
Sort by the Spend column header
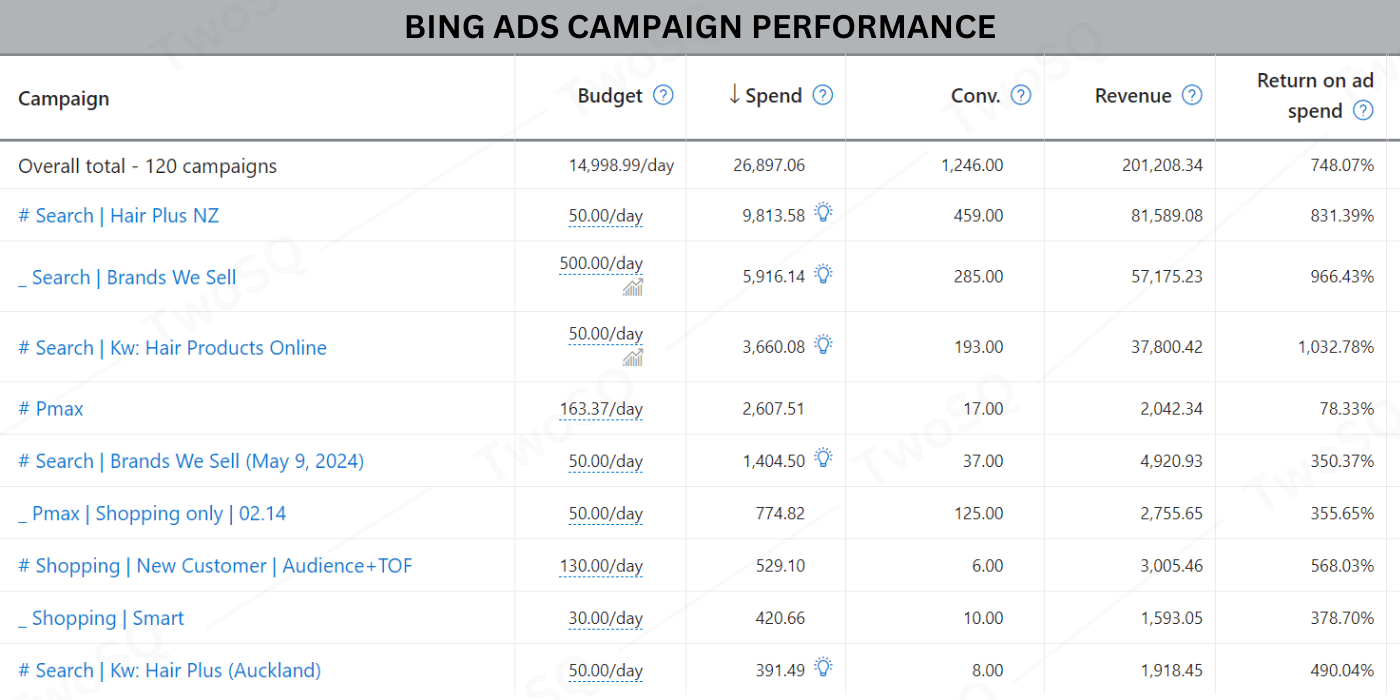772,96
